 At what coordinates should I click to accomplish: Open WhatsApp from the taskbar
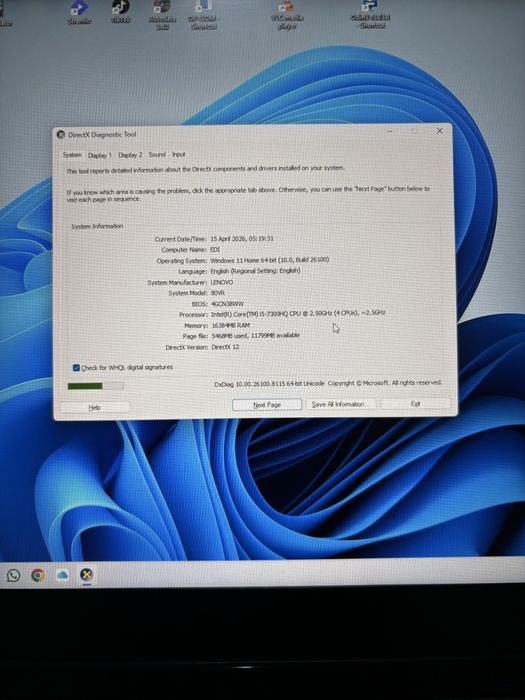pyautogui.click(x=13, y=575)
